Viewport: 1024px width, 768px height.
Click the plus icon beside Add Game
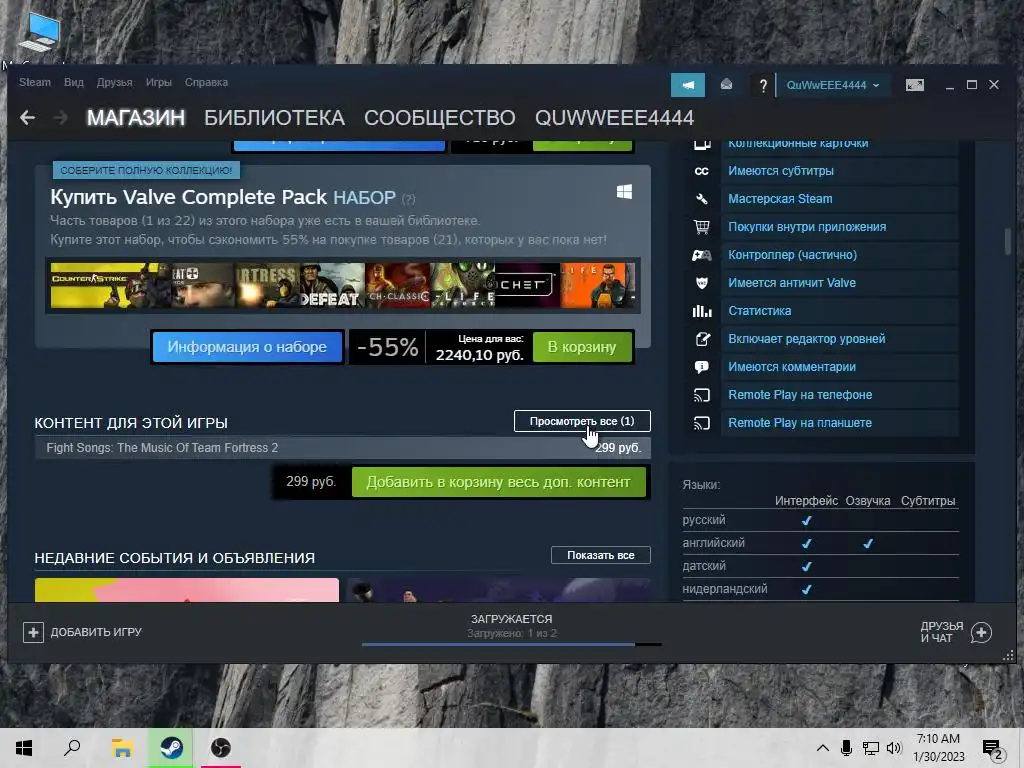[x=33, y=632]
